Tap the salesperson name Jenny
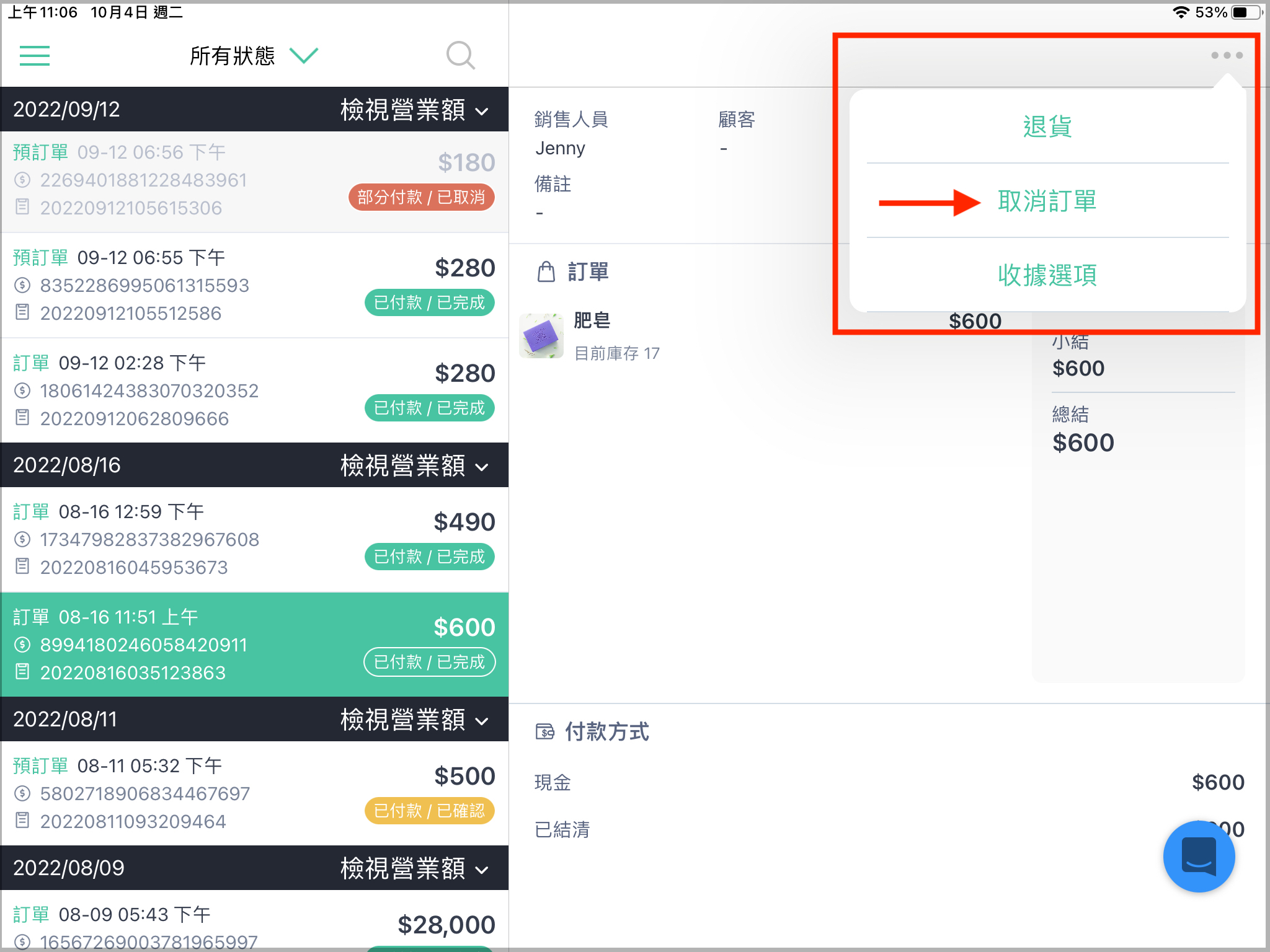 click(x=560, y=148)
